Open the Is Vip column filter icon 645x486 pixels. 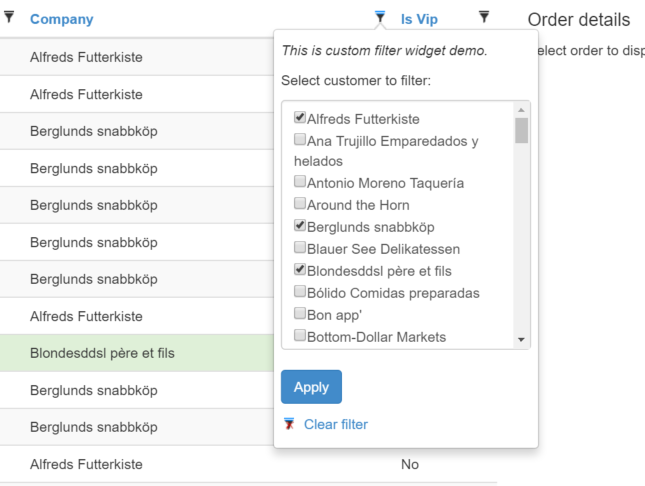coord(484,17)
